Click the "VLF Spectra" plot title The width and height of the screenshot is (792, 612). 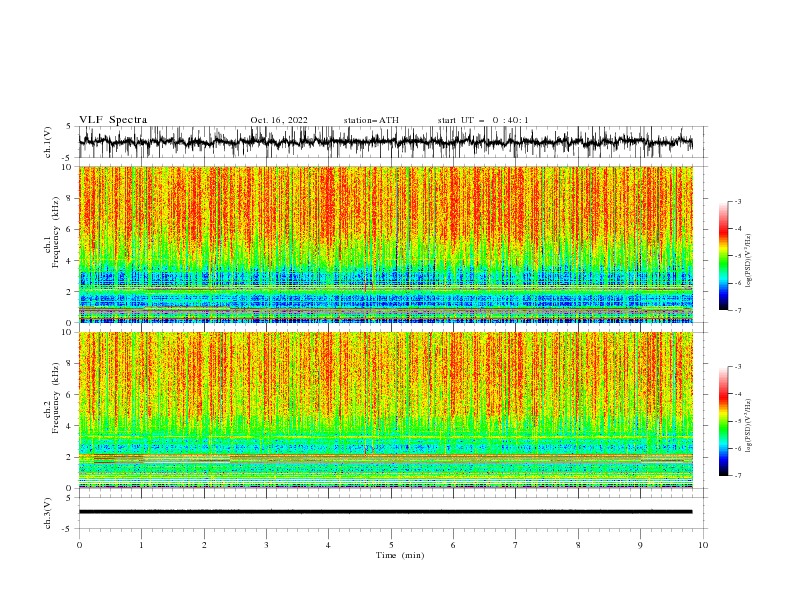[x=113, y=120]
